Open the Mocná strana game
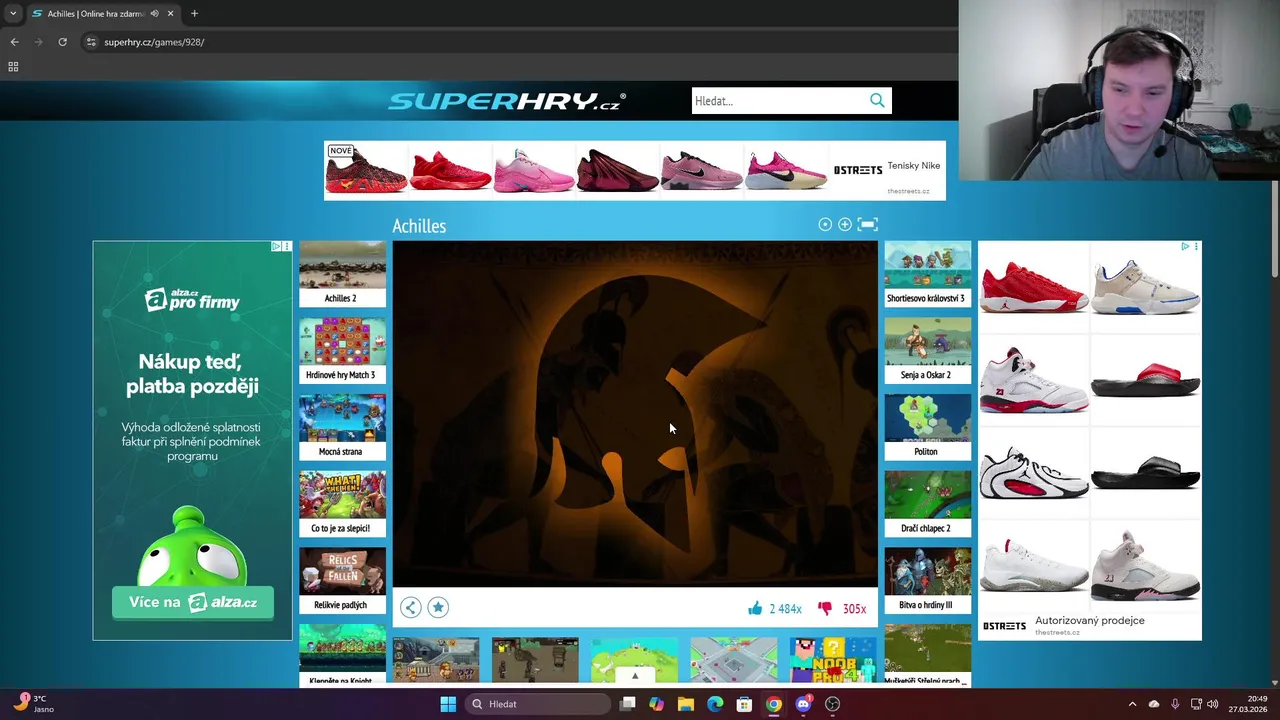The image size is (1280, 720). click(x=342, y=427)
